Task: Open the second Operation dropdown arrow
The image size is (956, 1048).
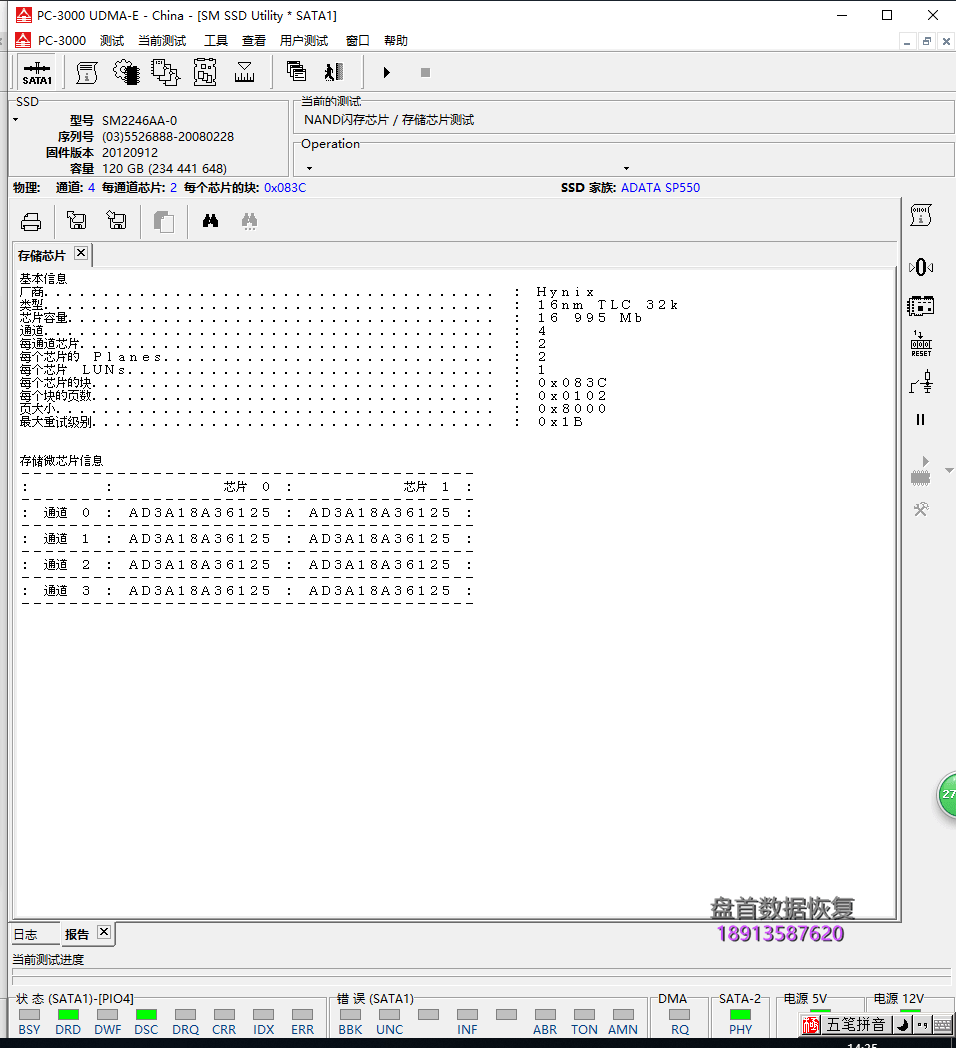Action: pos(626,168)
